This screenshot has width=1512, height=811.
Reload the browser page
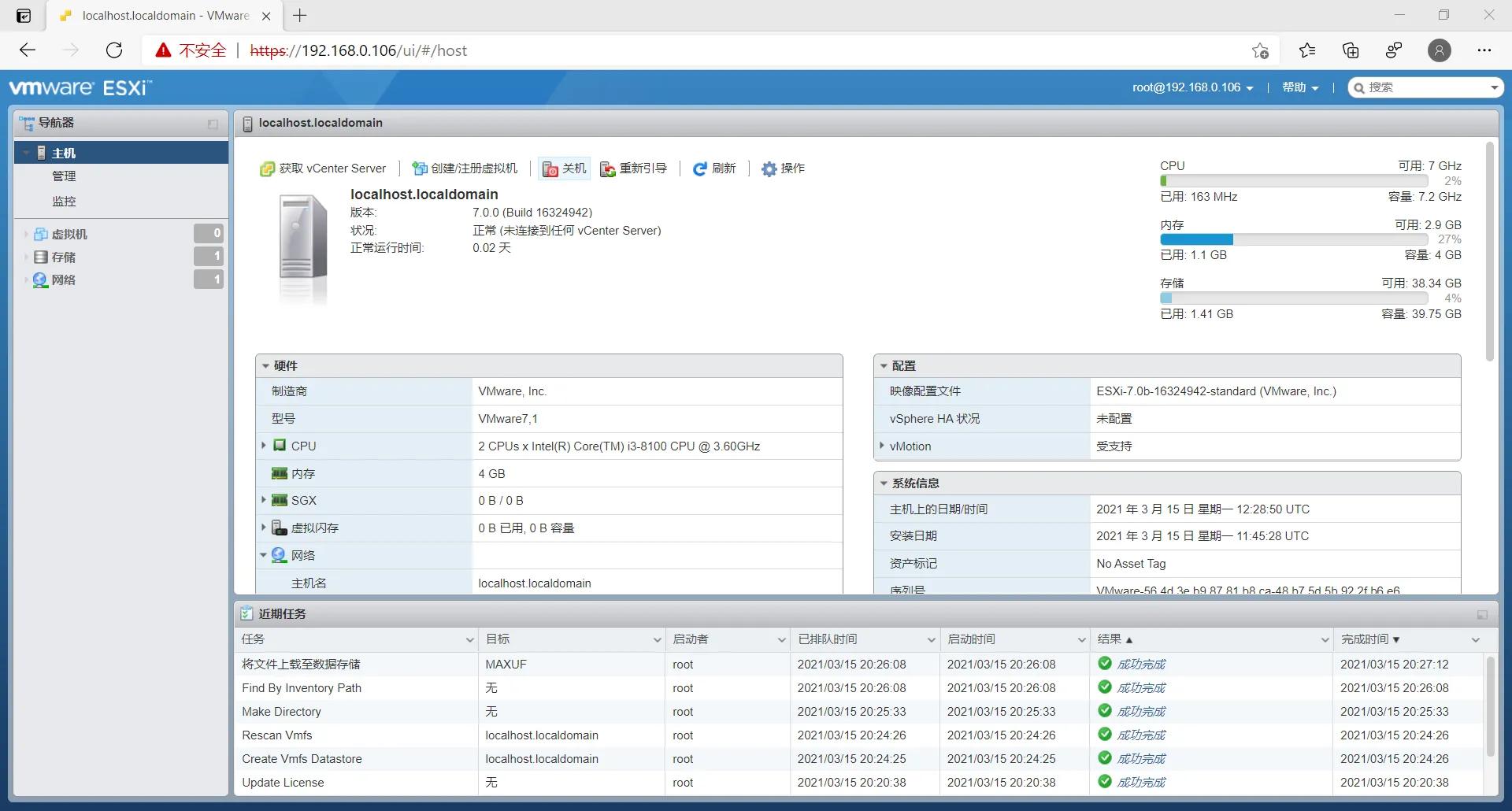tap(114, 50)
